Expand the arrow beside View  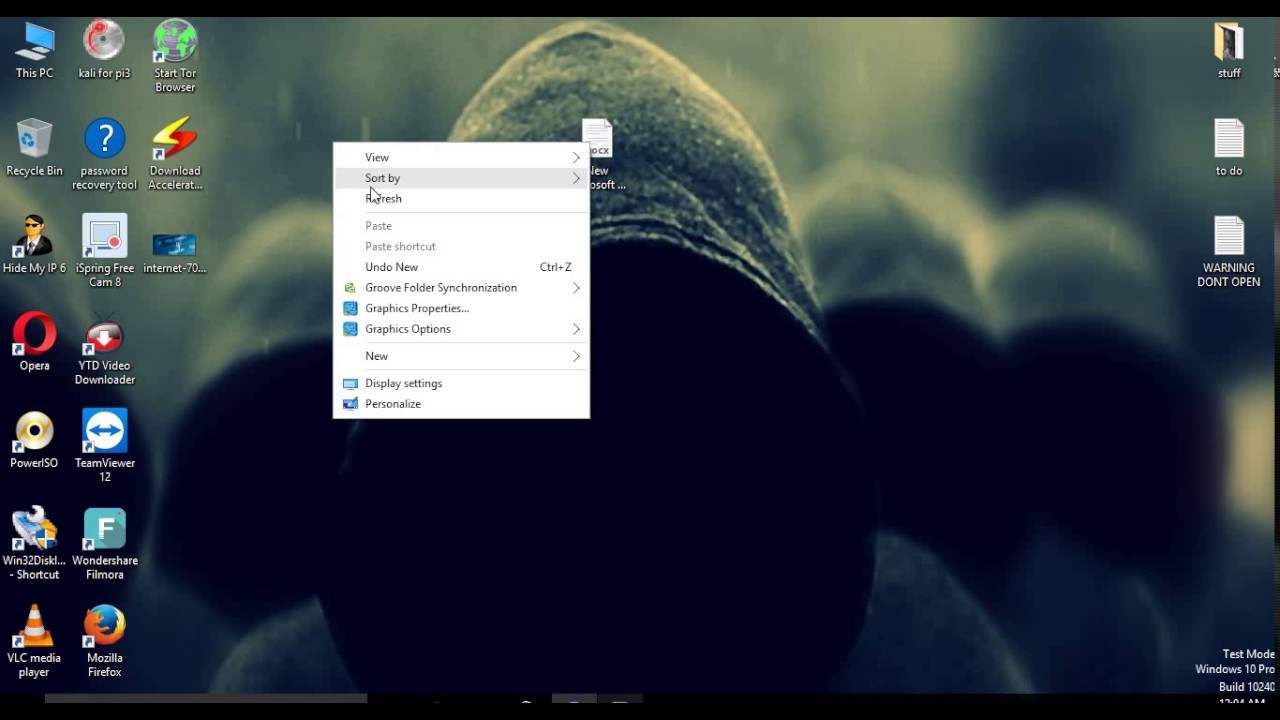(x=576, y=157)
